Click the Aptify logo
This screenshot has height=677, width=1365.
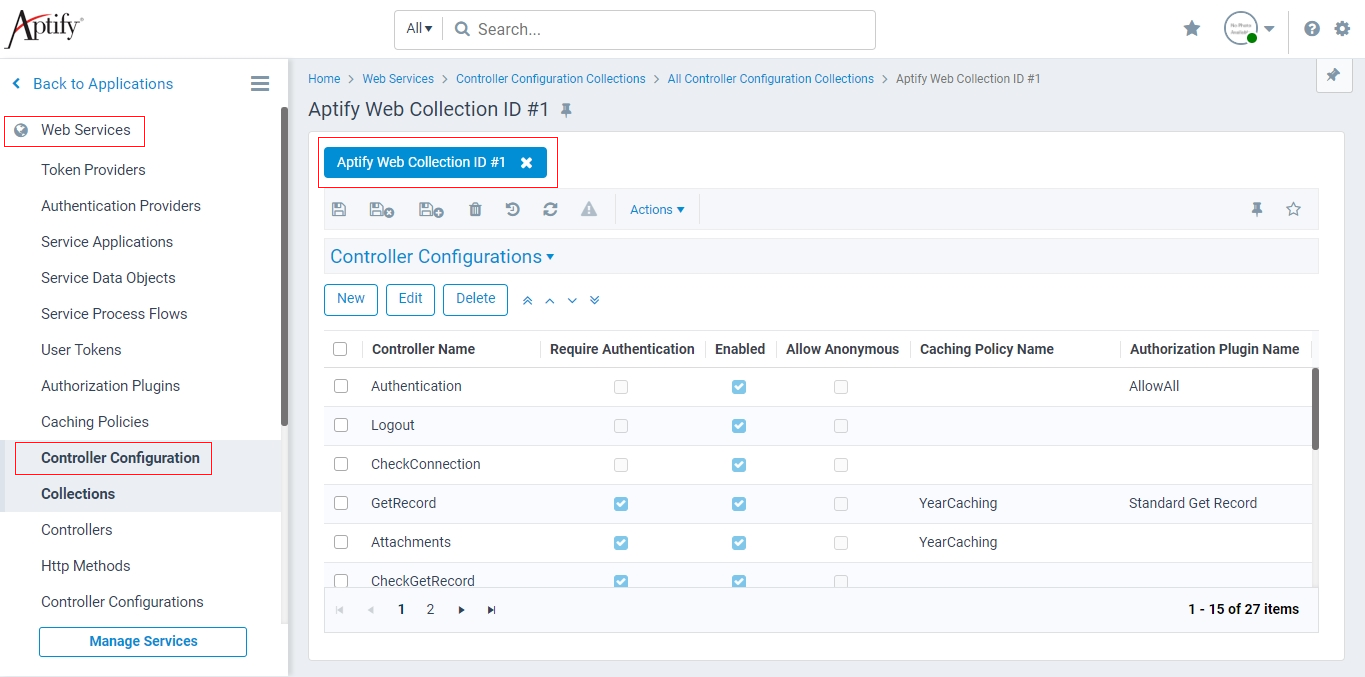[x=44, y=28]
